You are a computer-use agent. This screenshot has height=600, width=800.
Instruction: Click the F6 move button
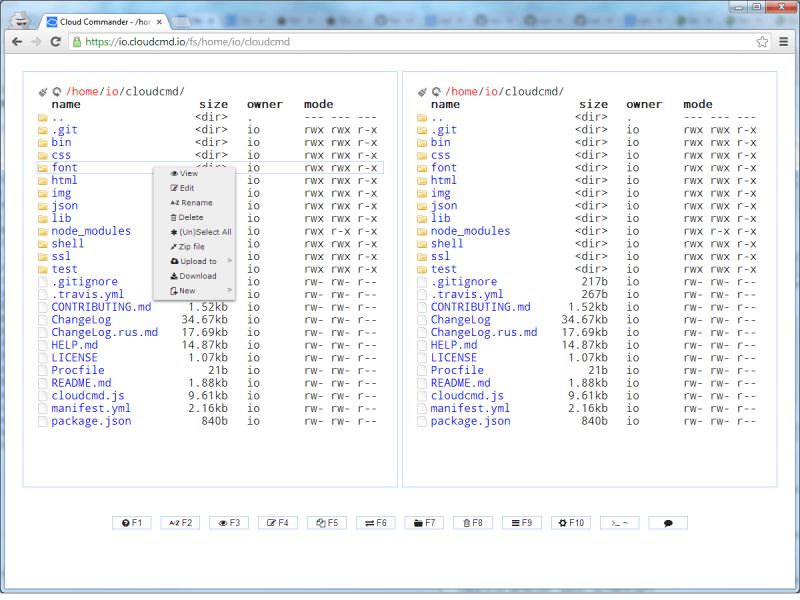pos(376,522)
